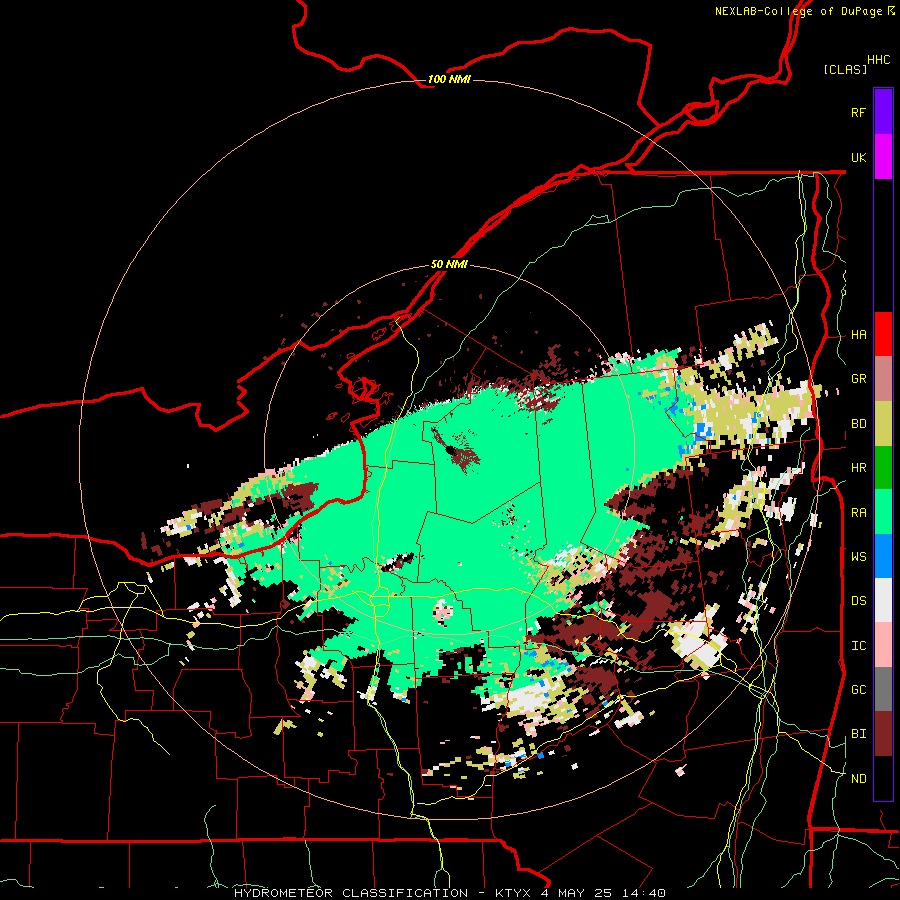
Task: Click the dark radar-site echo cluster near map center
Action: coord(455,451)
